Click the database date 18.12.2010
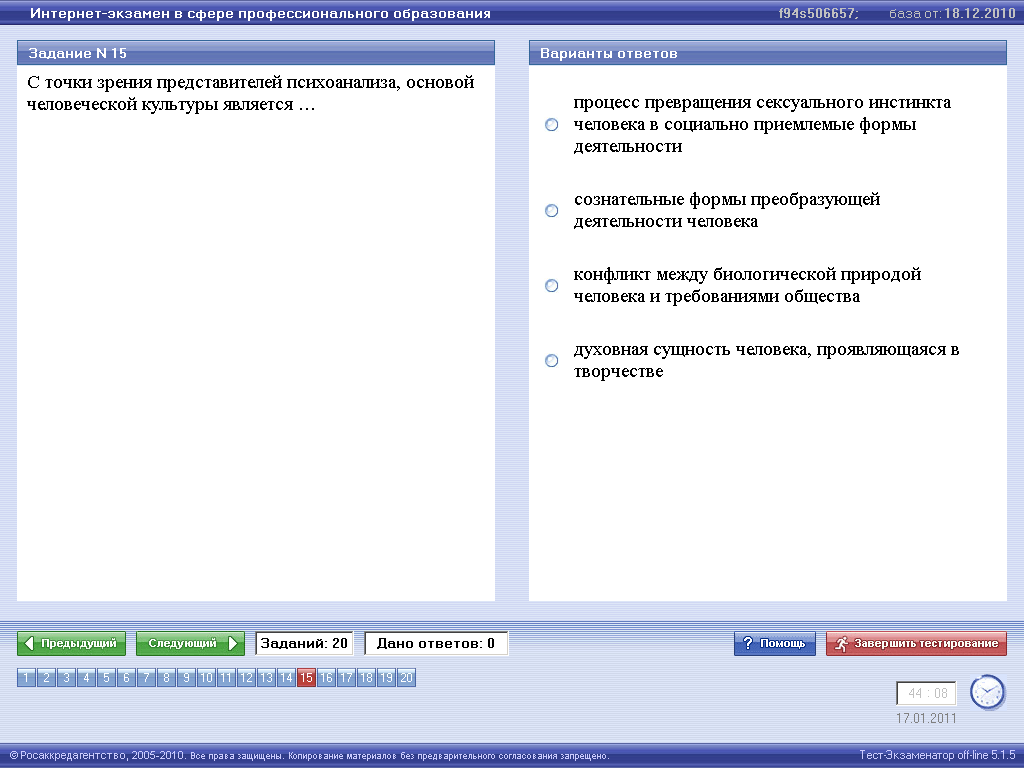 pos(980,13)
